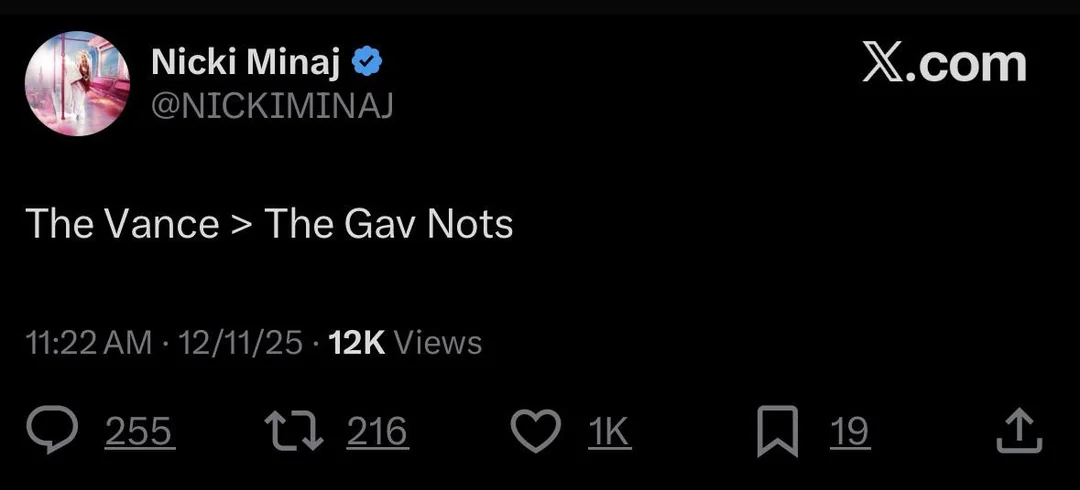This screenshot has width=1080, height=490.
Task: Open the @NICKIMINAJ handle link
Action: [x=271, y=105]
